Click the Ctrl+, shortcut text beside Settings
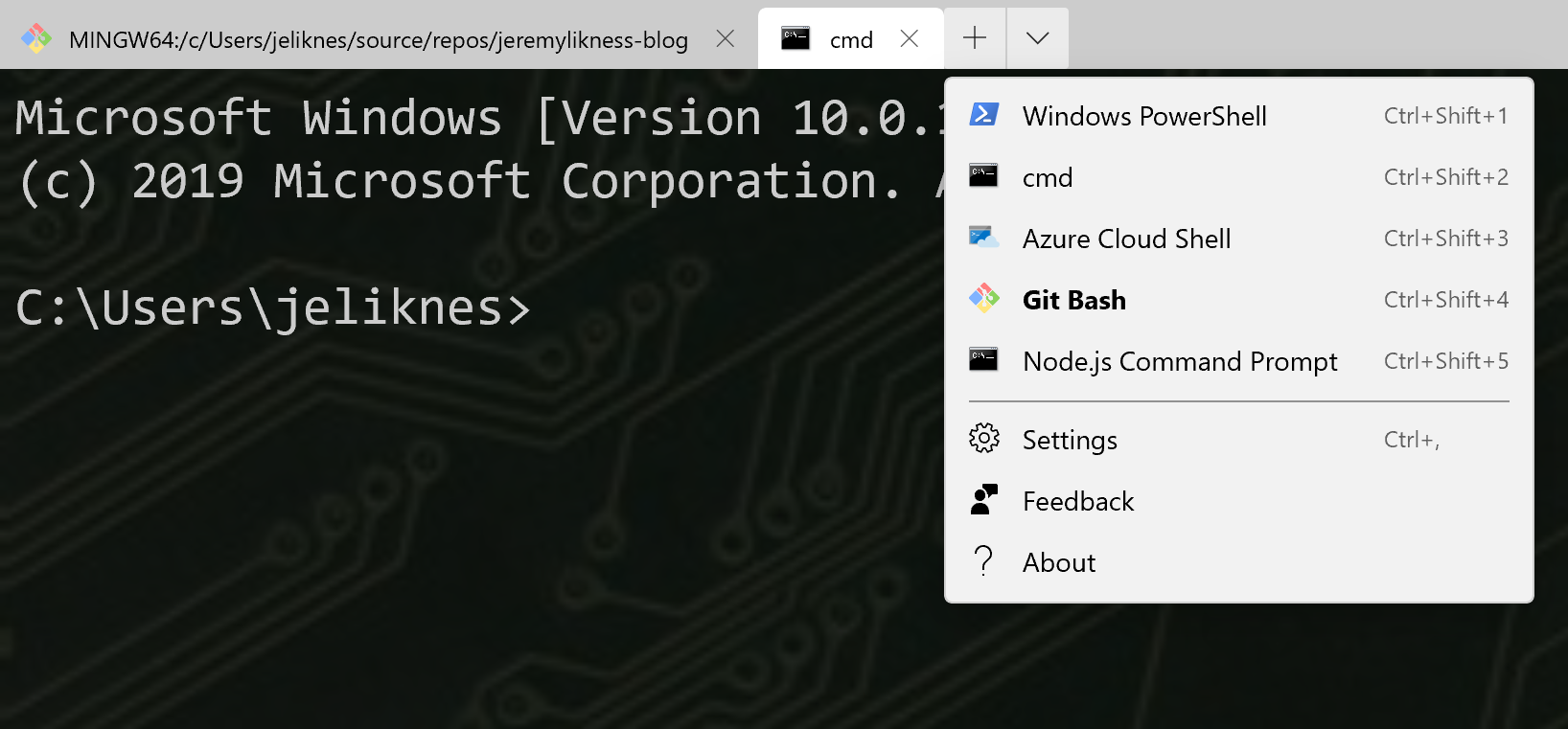1568x729 pixels. click(x=1412, y=440)
